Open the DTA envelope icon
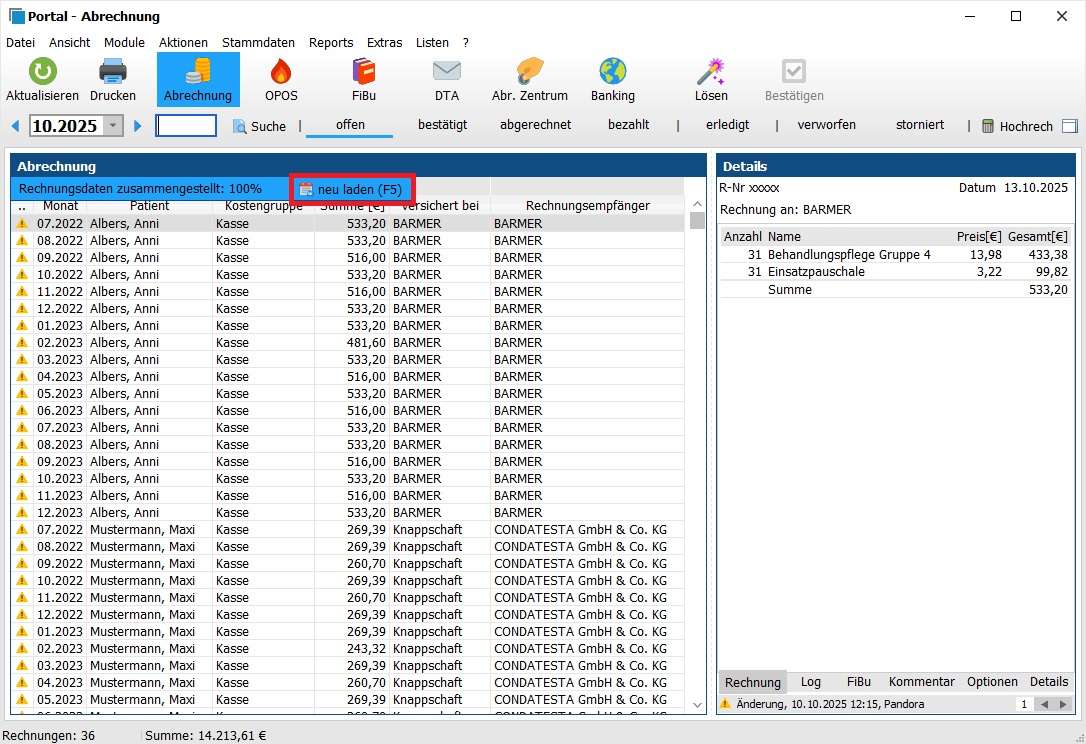Screen dimensions: 1086x744 point(447,72)
